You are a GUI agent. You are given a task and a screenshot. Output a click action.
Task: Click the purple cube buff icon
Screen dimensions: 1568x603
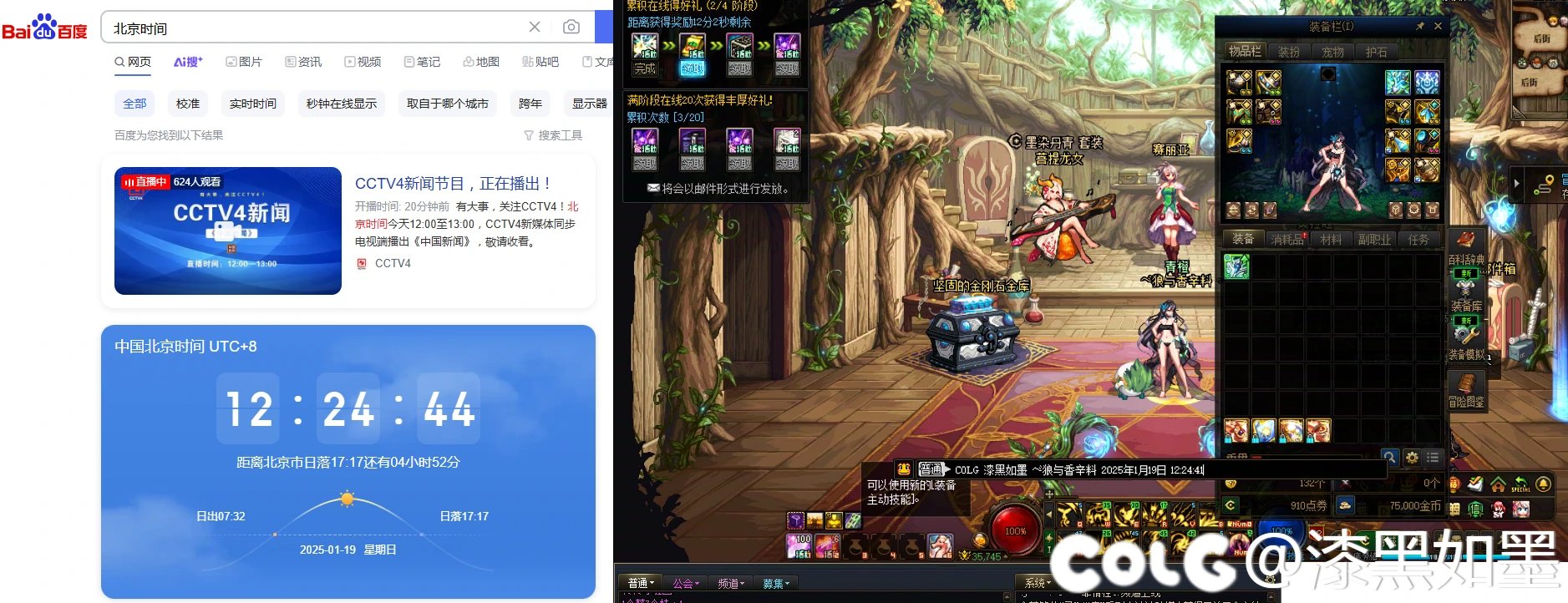[x=795, y=520]
